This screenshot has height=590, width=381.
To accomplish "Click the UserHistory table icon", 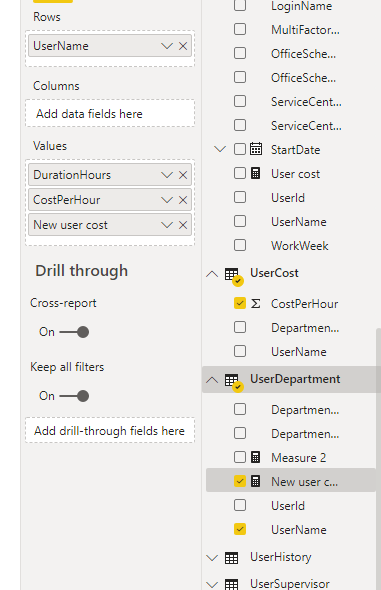I will tap(232, 558).
